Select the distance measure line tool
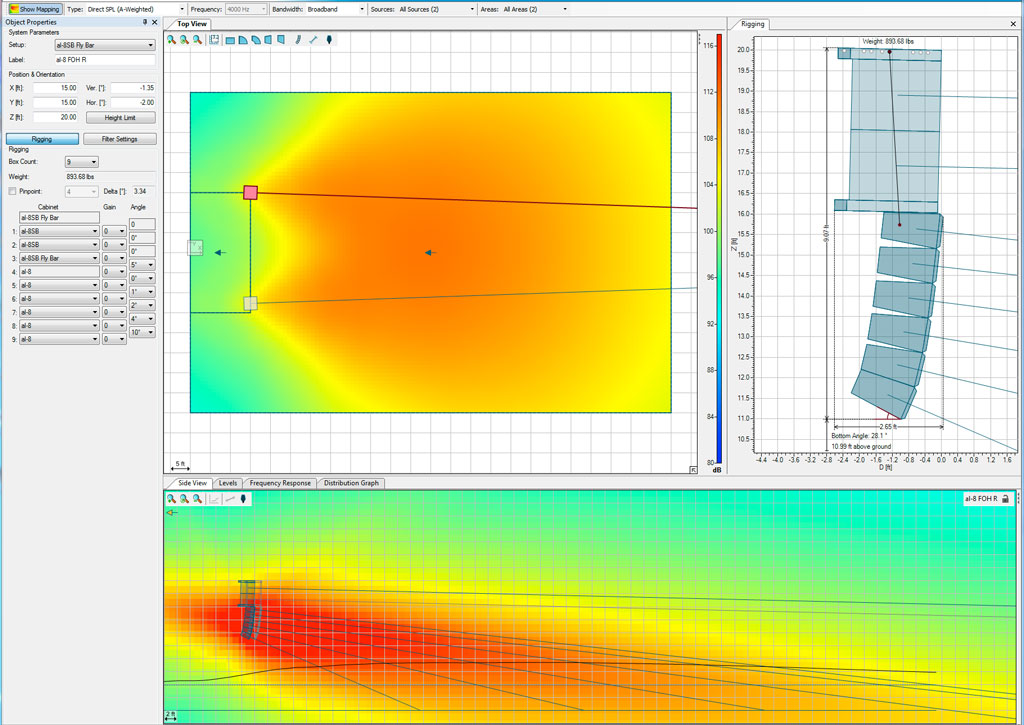This screenshot has height=725, width=1024. (313, 40)
